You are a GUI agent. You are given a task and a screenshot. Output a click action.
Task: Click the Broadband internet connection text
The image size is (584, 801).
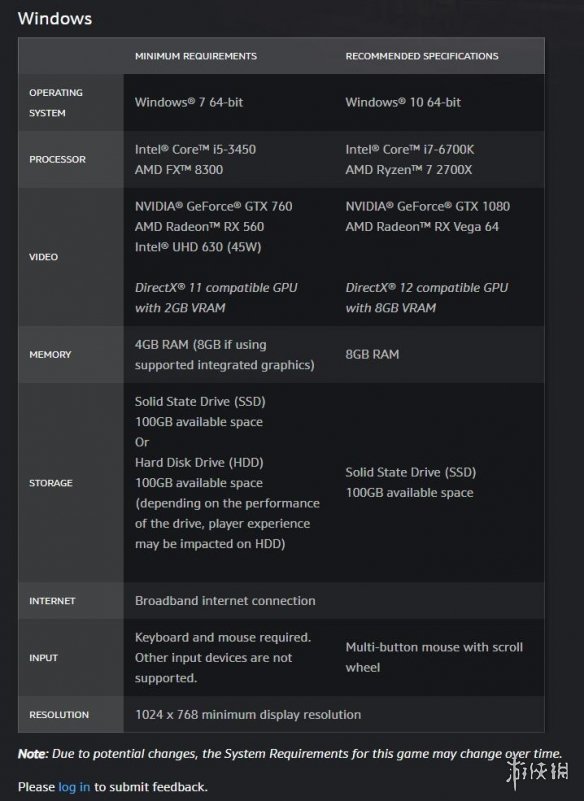[225, 601]
